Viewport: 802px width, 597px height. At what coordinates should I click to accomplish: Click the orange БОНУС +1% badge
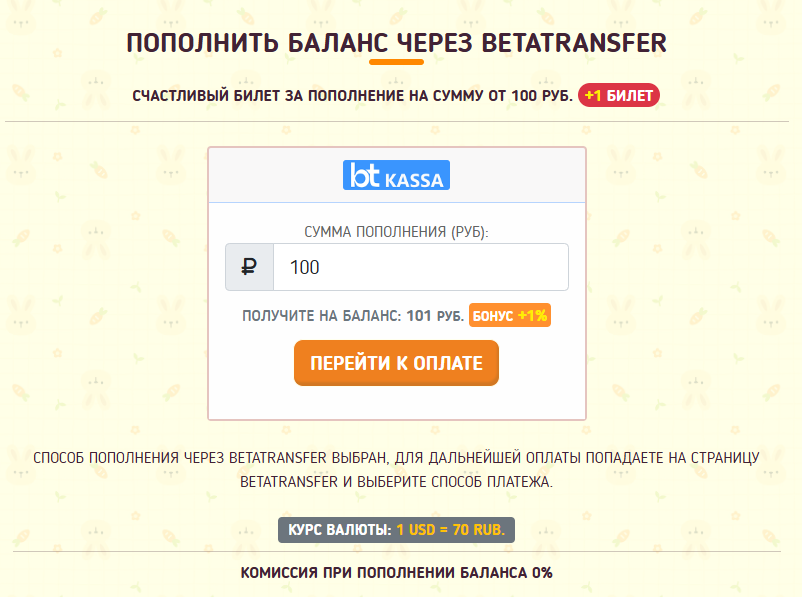coord(510,315)
